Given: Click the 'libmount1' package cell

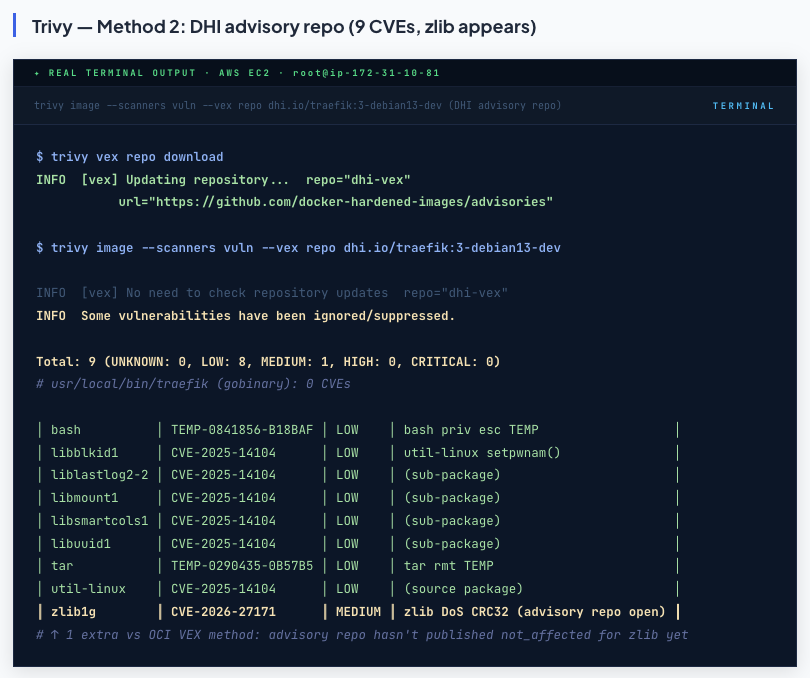Looking at the screenshot, I should pyautogui.click(x=84, y=498).
